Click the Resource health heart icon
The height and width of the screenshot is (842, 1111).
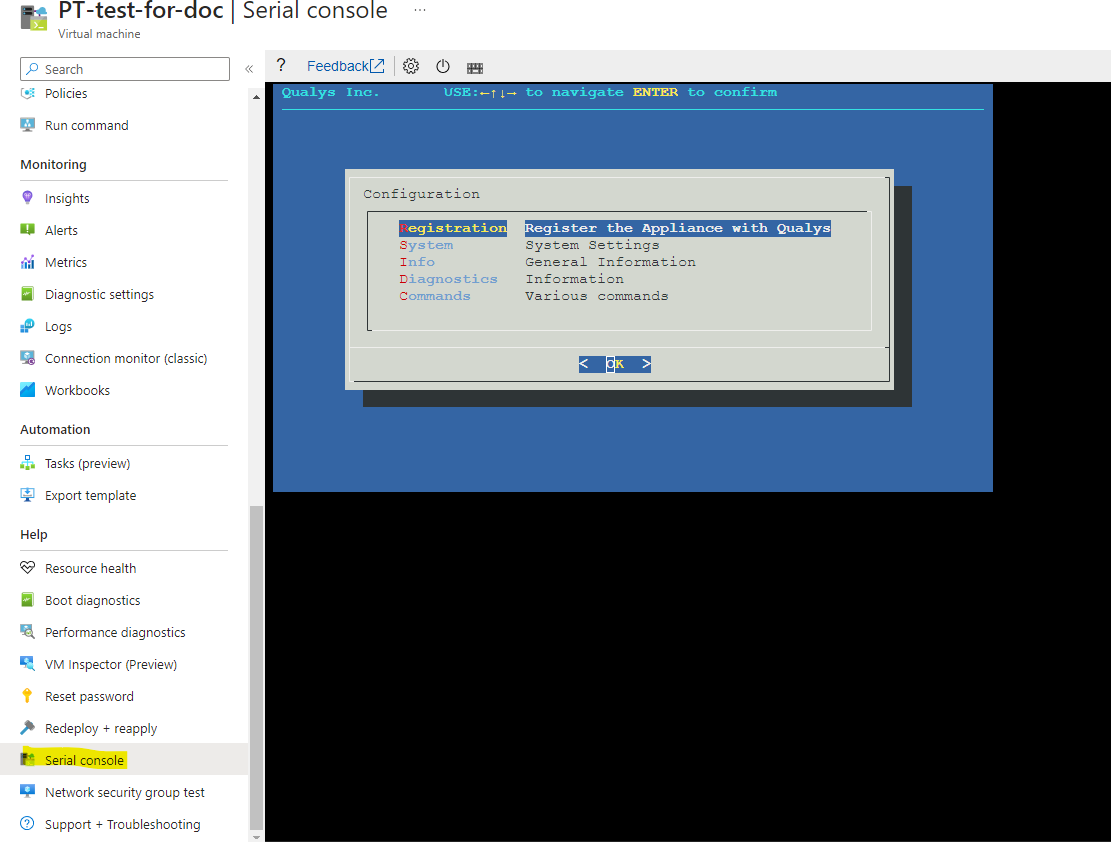pyautogui.click(x=28, y=568)
